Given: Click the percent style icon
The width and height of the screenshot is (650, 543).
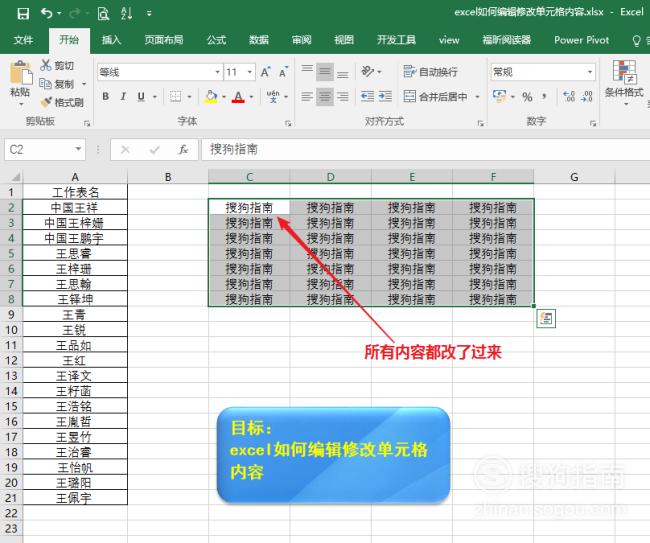Looking at the screenshot, I should tap(527, 97).
